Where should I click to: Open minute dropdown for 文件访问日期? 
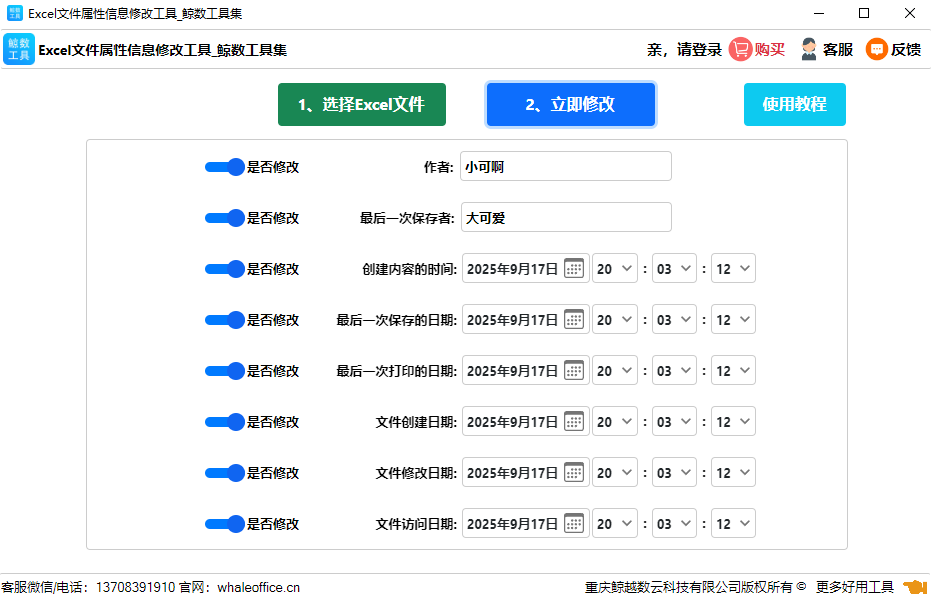(674, 523)
